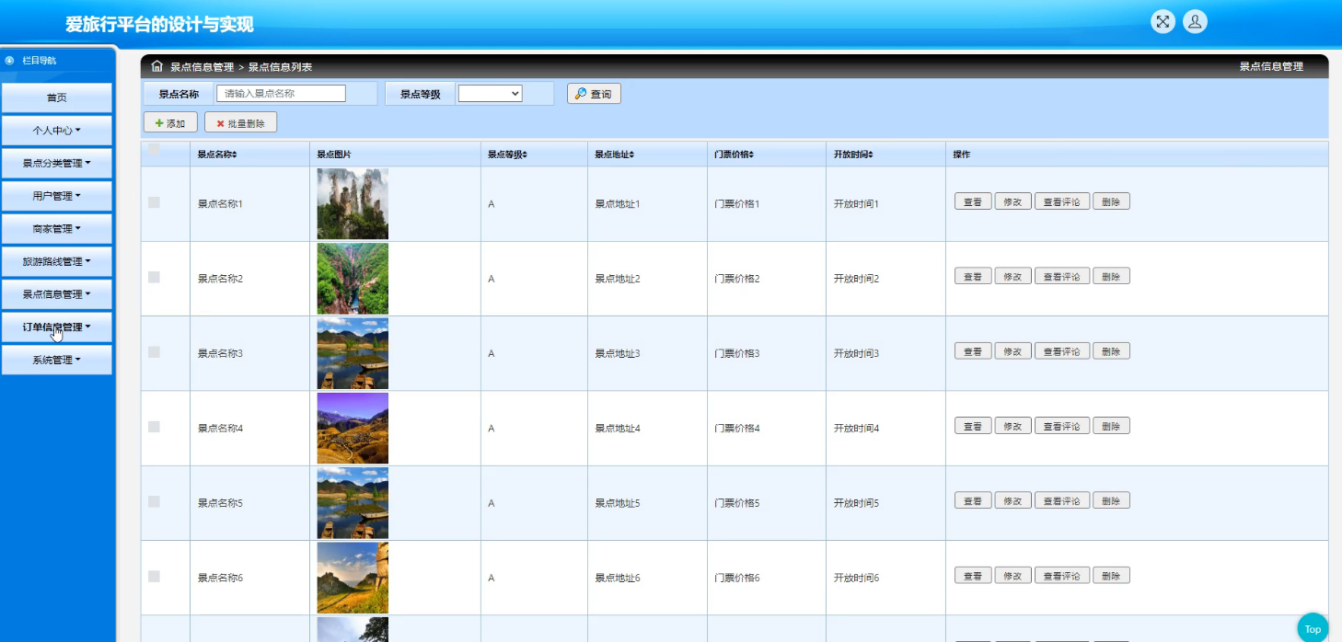The height and width of the screenshot is (642, 1342).
Task: Toggle the select-all checkbox in table header
Action: (x=154, y=150)
